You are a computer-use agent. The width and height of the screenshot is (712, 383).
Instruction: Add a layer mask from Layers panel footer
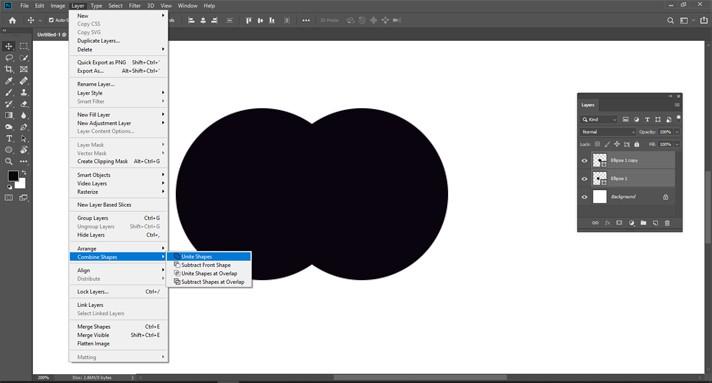[619, 223]
